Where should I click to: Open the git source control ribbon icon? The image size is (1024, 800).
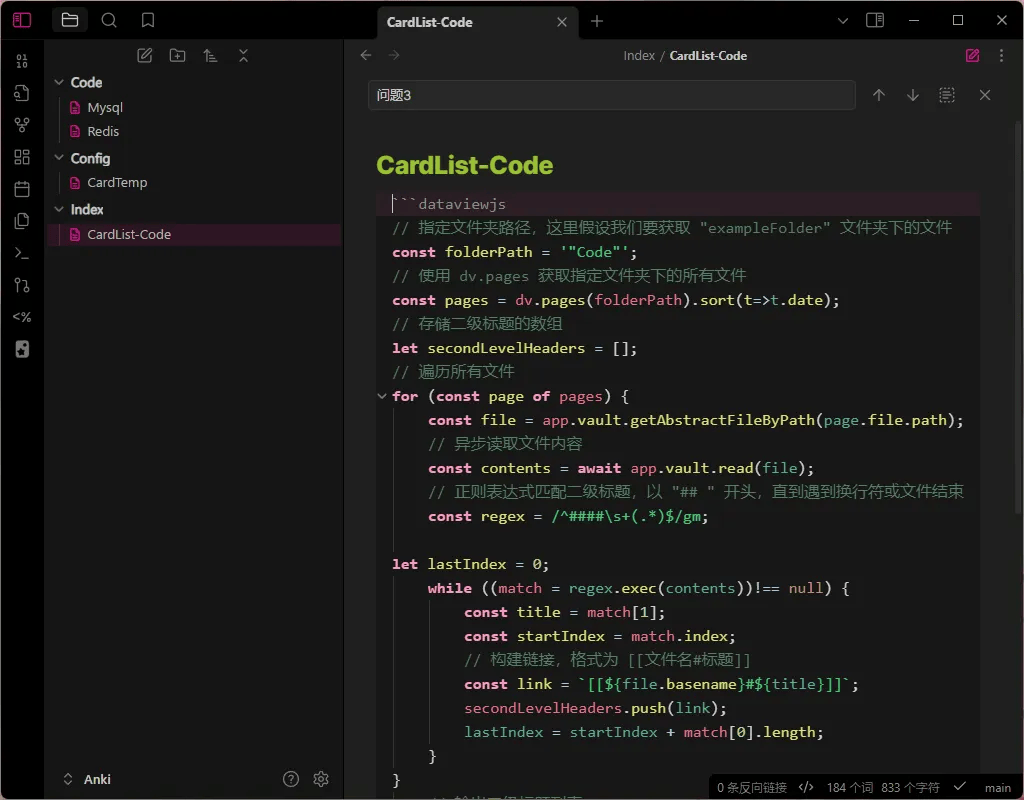[22, 285]
